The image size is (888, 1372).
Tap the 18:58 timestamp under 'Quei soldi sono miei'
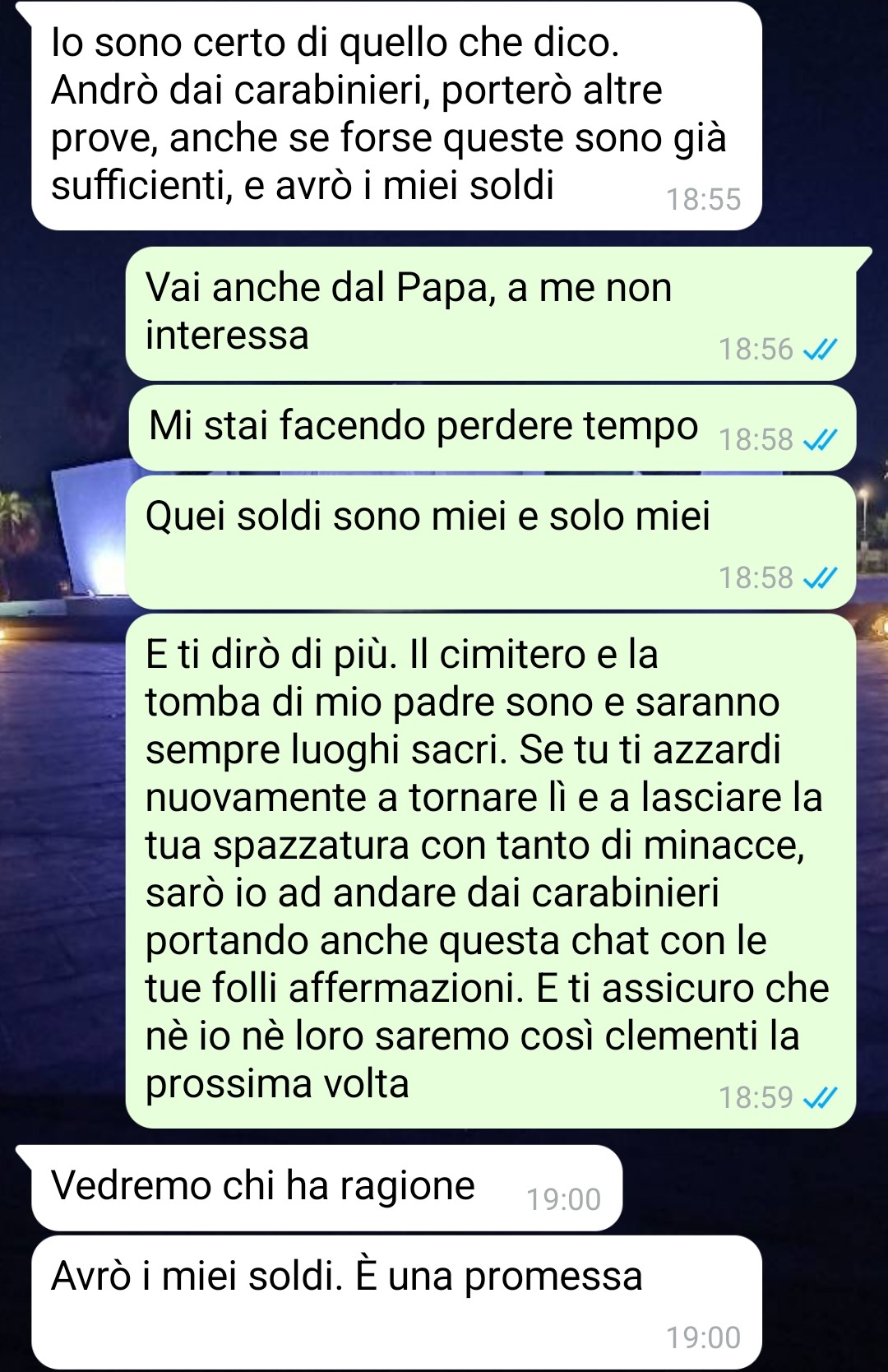756,578
